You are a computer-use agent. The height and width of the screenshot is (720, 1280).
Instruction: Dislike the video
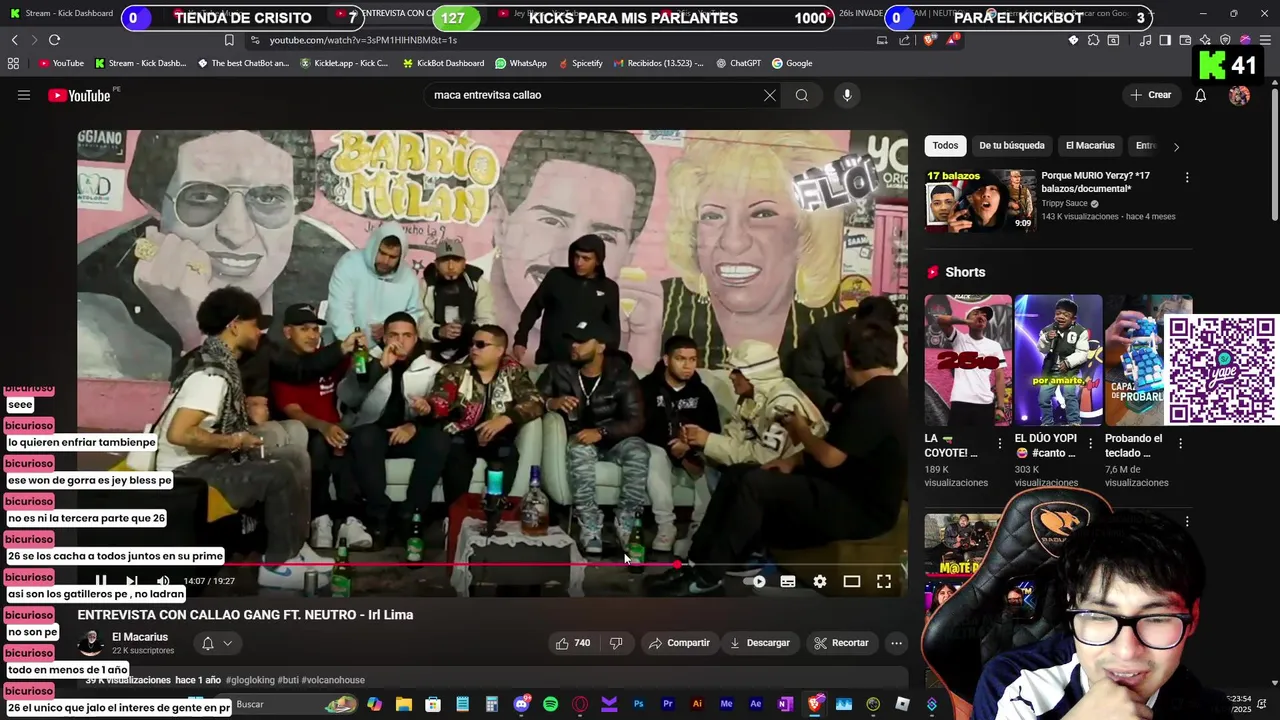(x=616, y=643)
